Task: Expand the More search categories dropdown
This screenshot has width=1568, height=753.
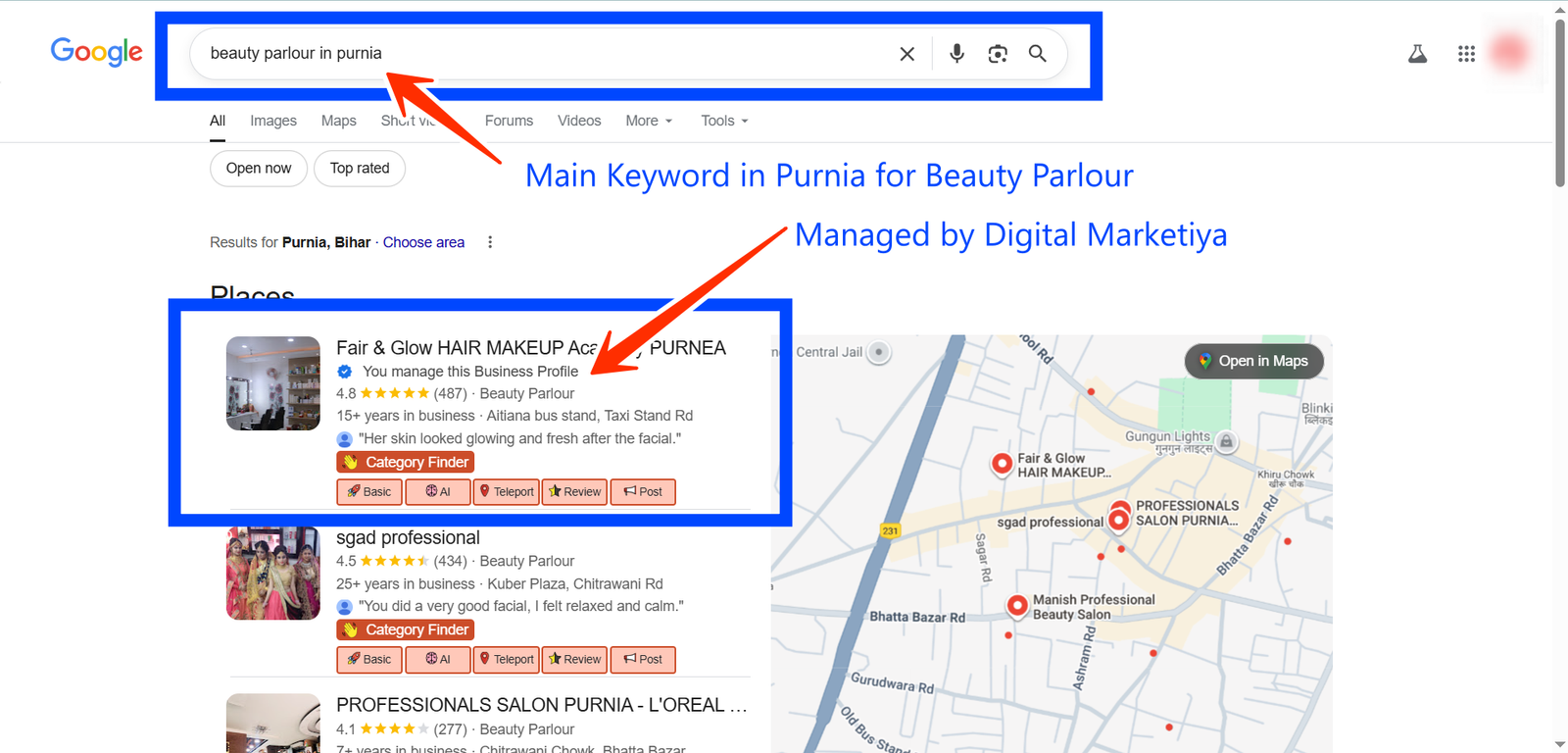Action: pos(649,121)
